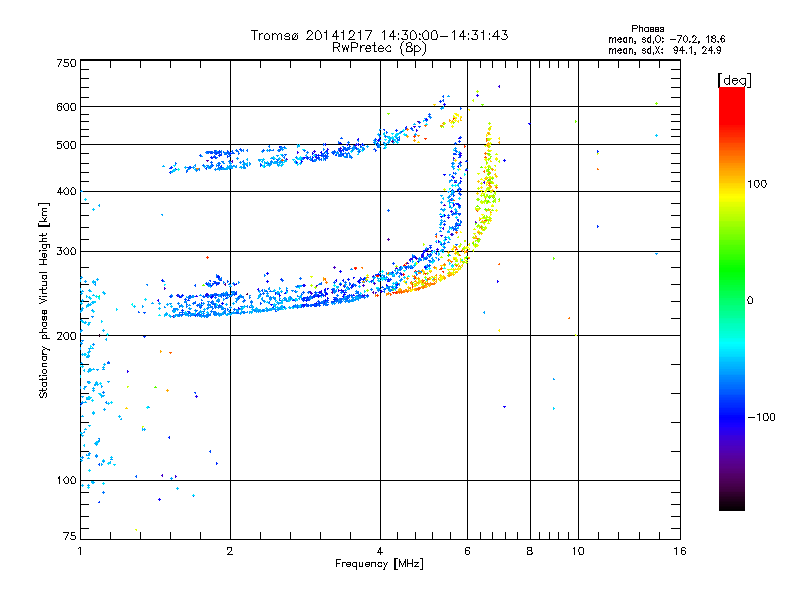
Task: Click y-axis tick label "750"
Action: click(x=66, y=63)
